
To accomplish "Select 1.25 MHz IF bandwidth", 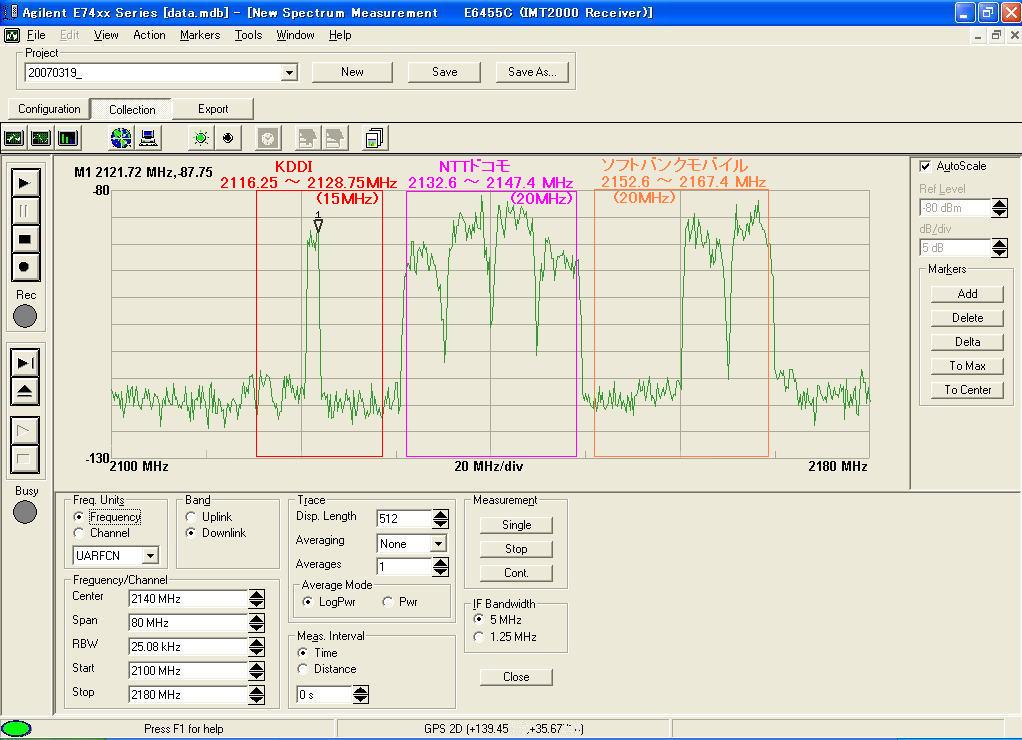I will coord(478,637).
